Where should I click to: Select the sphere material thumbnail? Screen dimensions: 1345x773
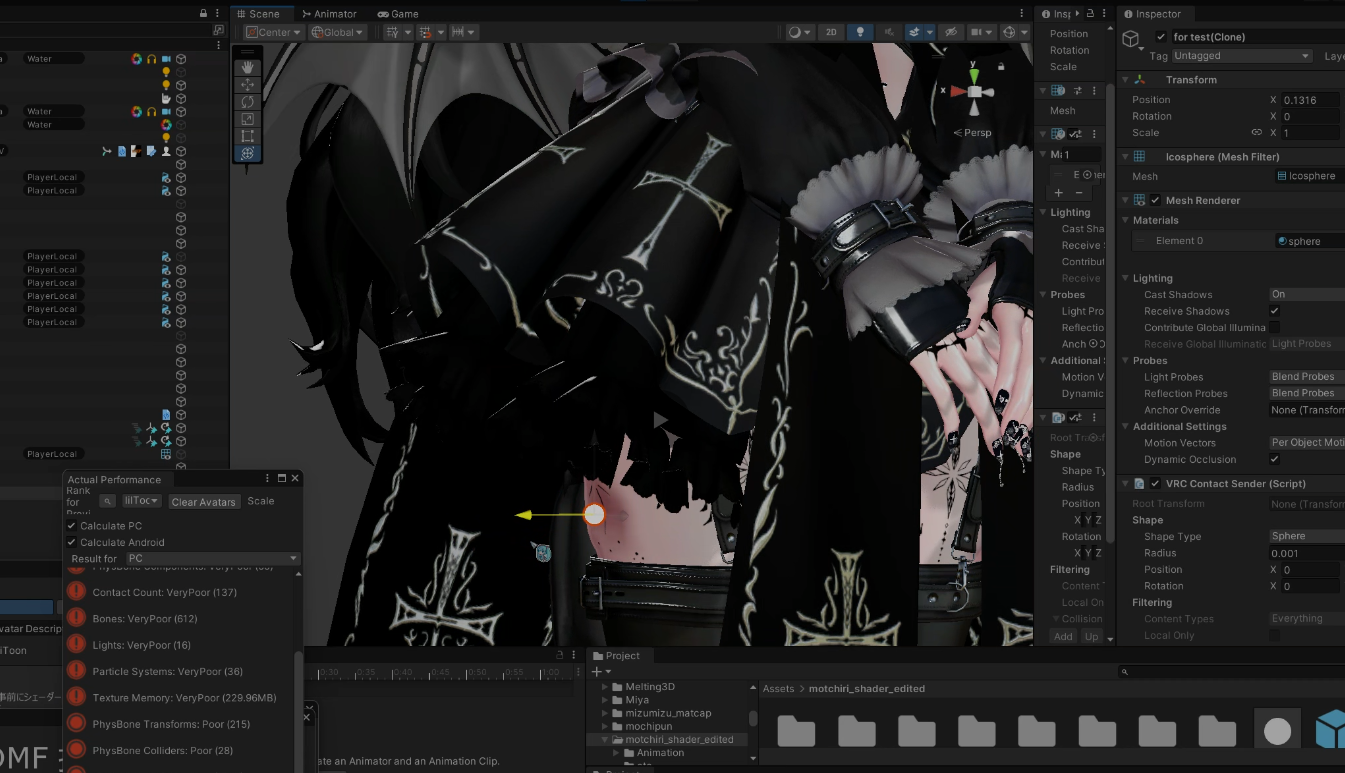(x=1277, y=732)
